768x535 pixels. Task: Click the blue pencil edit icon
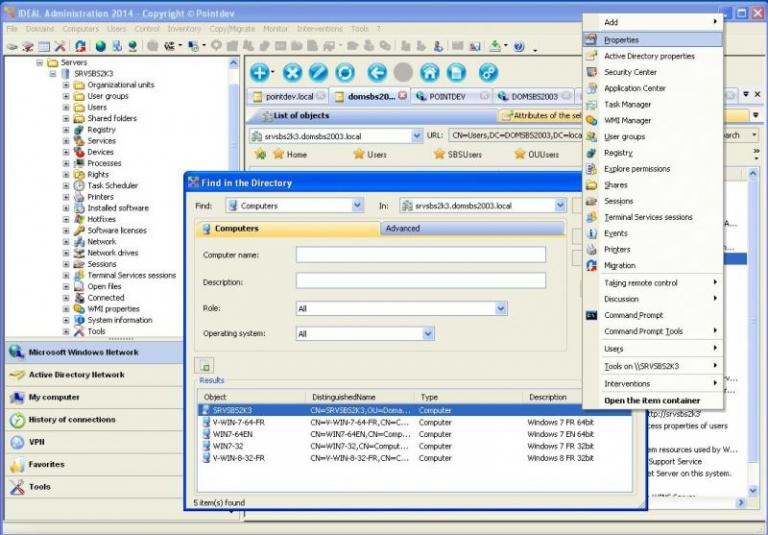pyautogui.click(x=318, y=72)
